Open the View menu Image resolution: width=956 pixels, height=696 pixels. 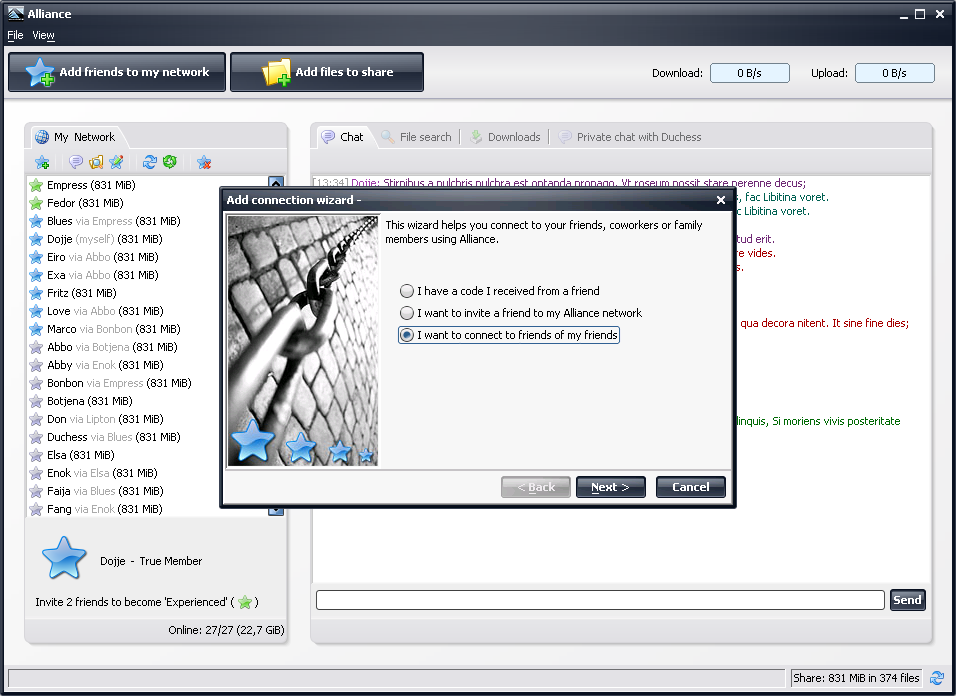tap(43, 35)
